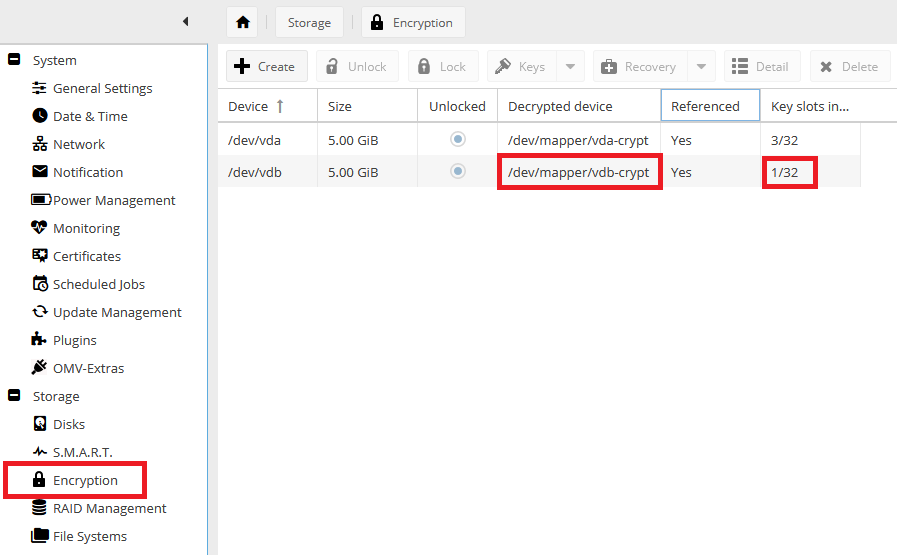Collapse the Storage tree section

pos(14,396)
